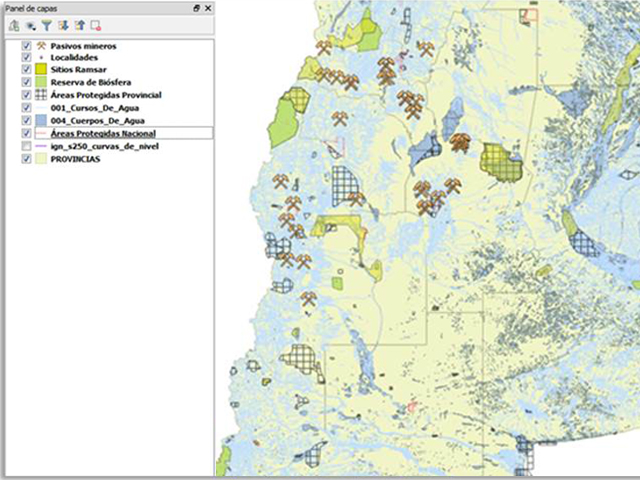Collapse all layers with the up-arrow icon
This screenshot has width=640, height=480.
point(79,26)
